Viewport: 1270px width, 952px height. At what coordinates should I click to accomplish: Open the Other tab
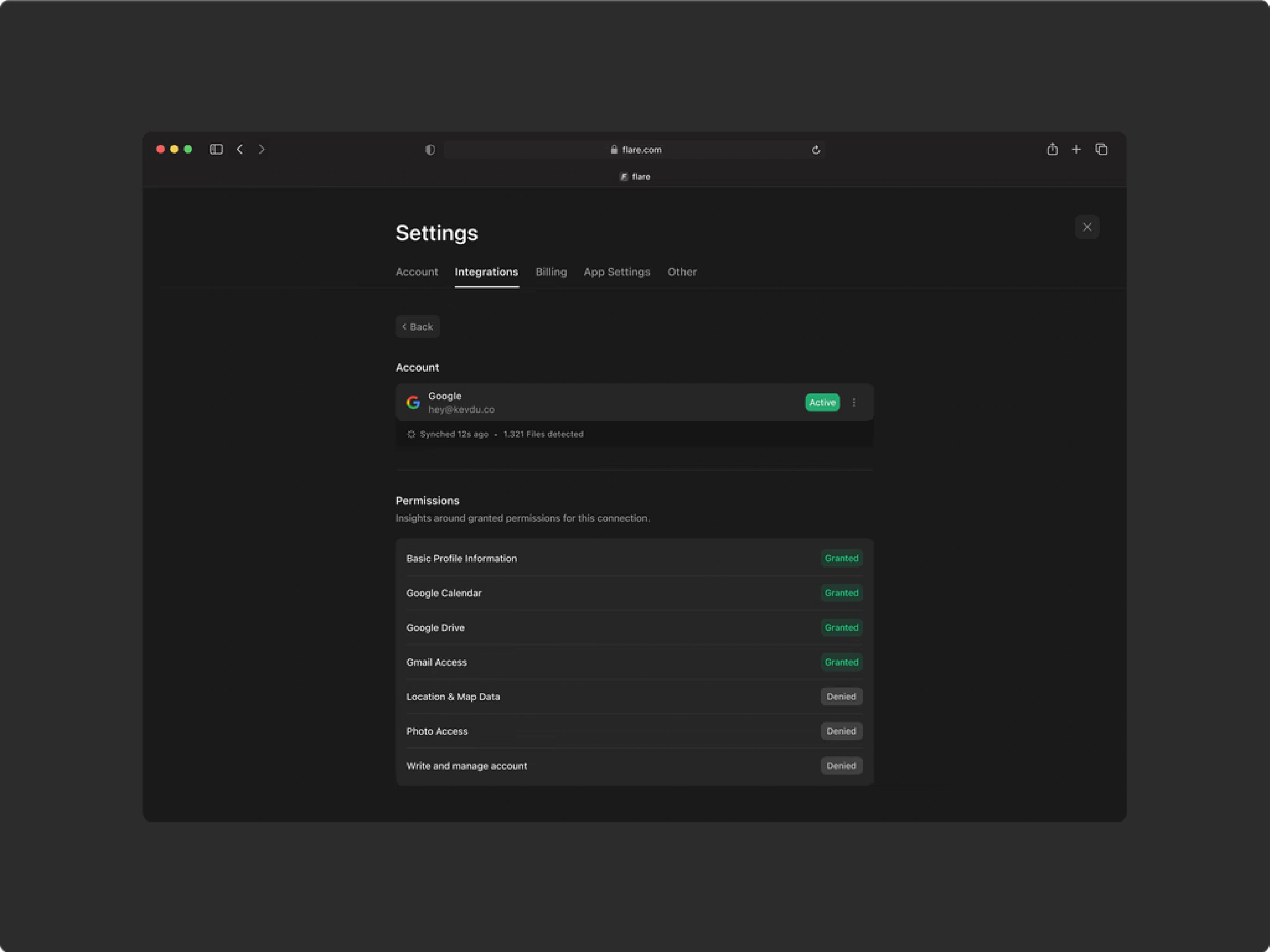coord(681,272)
